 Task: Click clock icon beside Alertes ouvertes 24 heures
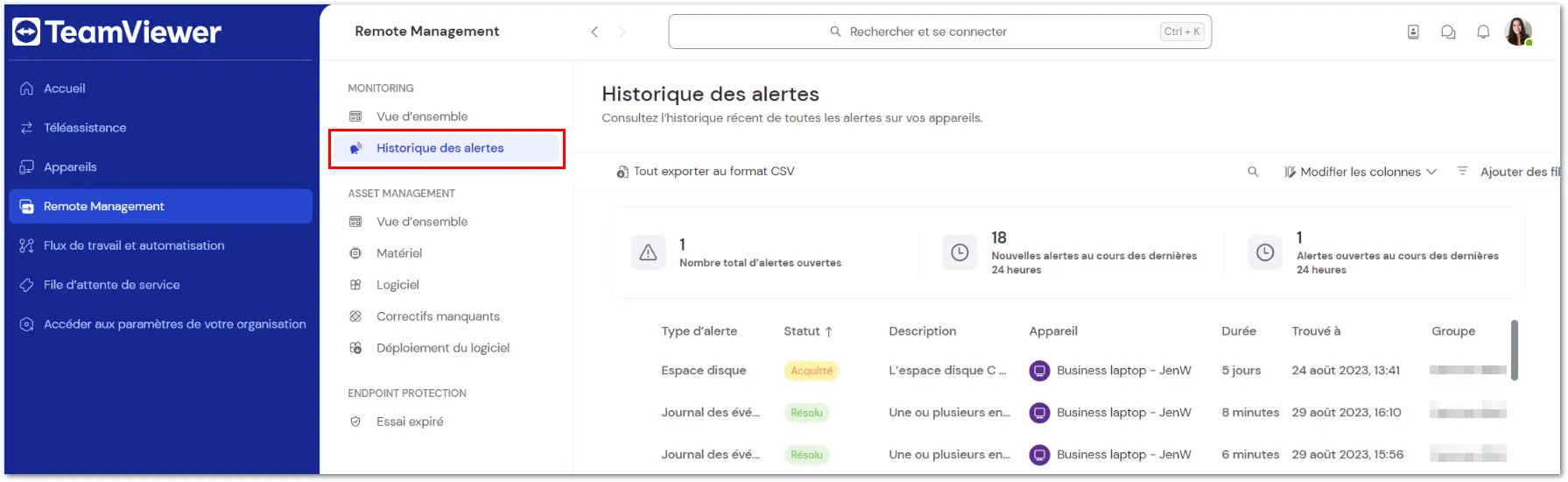[1265, 253]
